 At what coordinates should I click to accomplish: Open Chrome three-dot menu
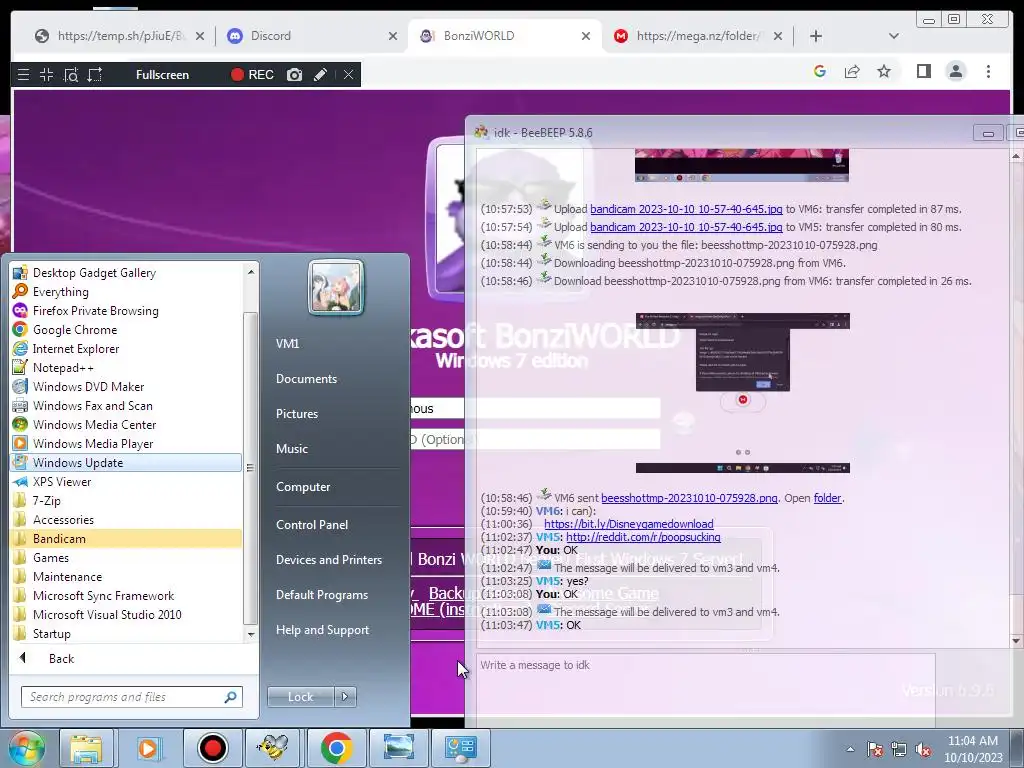(989, 71)
